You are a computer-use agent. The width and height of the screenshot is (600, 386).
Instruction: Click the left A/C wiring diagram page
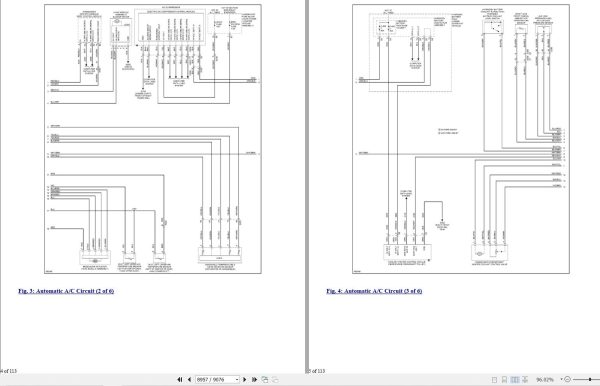(153, 139)
